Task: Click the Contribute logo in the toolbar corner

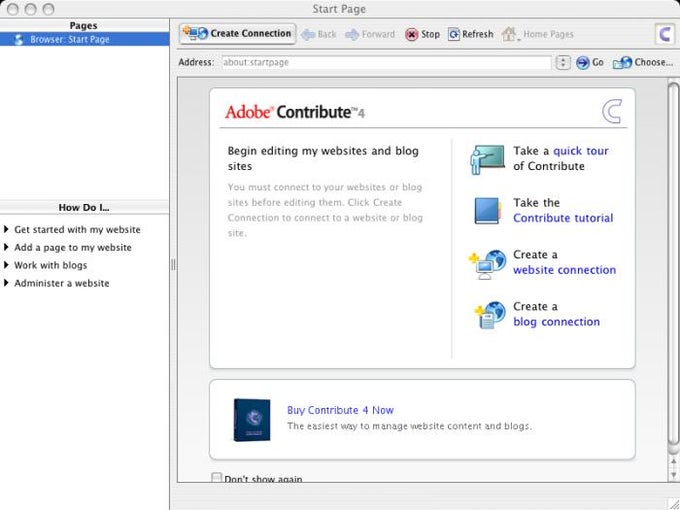Action: tap(665, 34)
